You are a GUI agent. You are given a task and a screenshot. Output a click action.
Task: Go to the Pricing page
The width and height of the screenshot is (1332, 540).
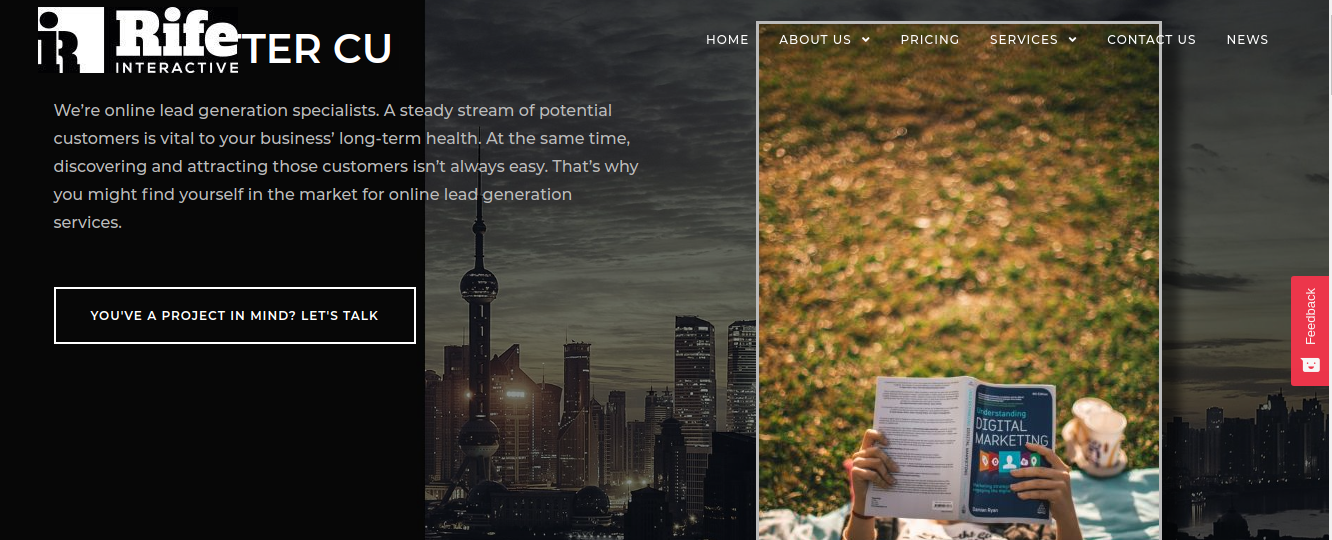coord(930,40)
